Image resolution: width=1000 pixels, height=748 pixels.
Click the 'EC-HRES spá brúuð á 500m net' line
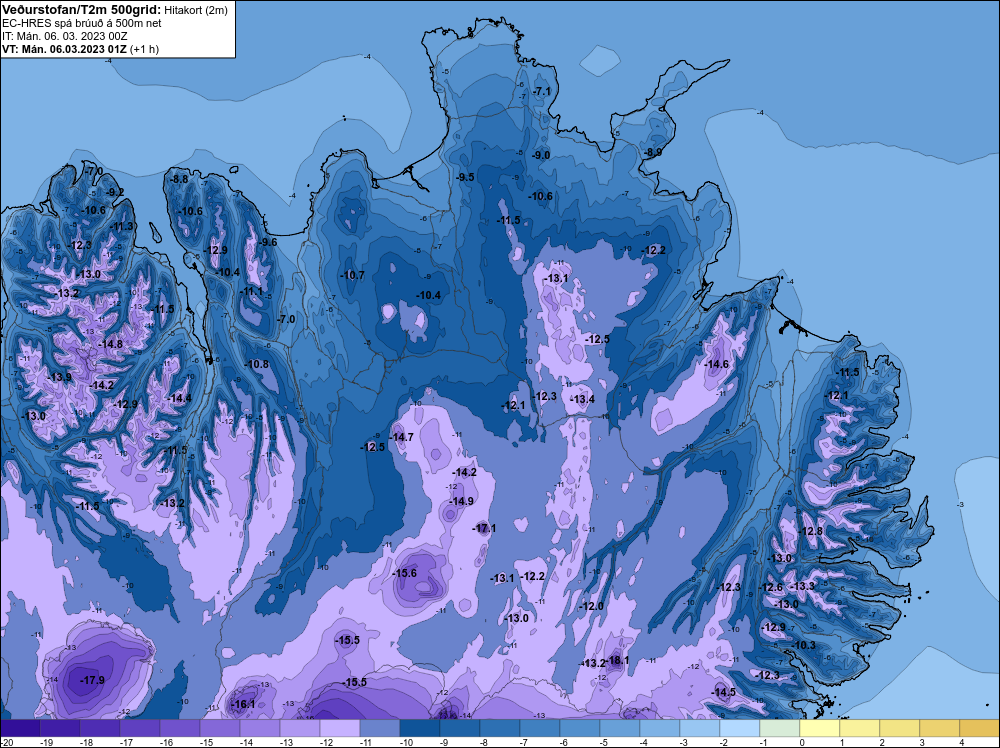pyautogui.click(x=82, y=23)
